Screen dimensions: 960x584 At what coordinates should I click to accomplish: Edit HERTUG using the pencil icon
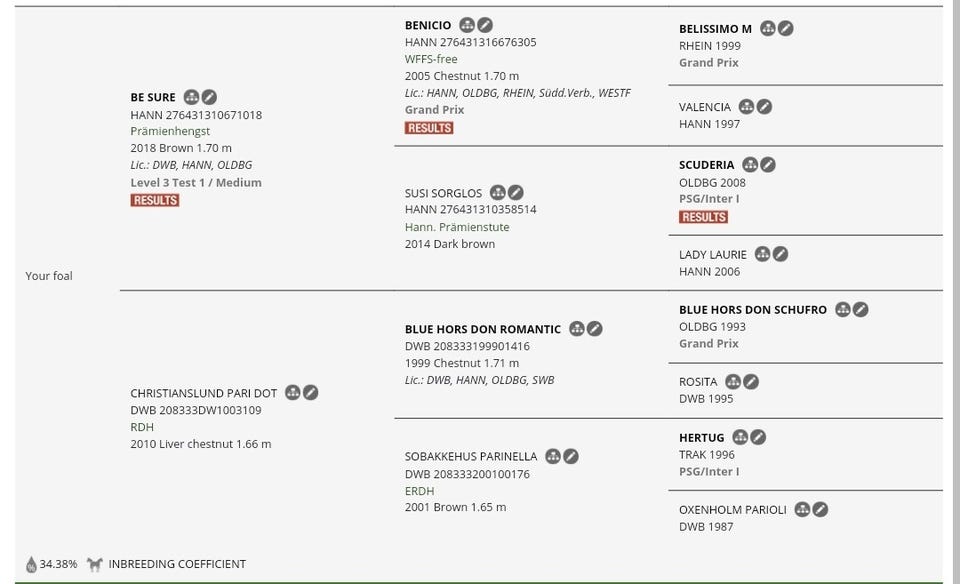click(758, 437)
